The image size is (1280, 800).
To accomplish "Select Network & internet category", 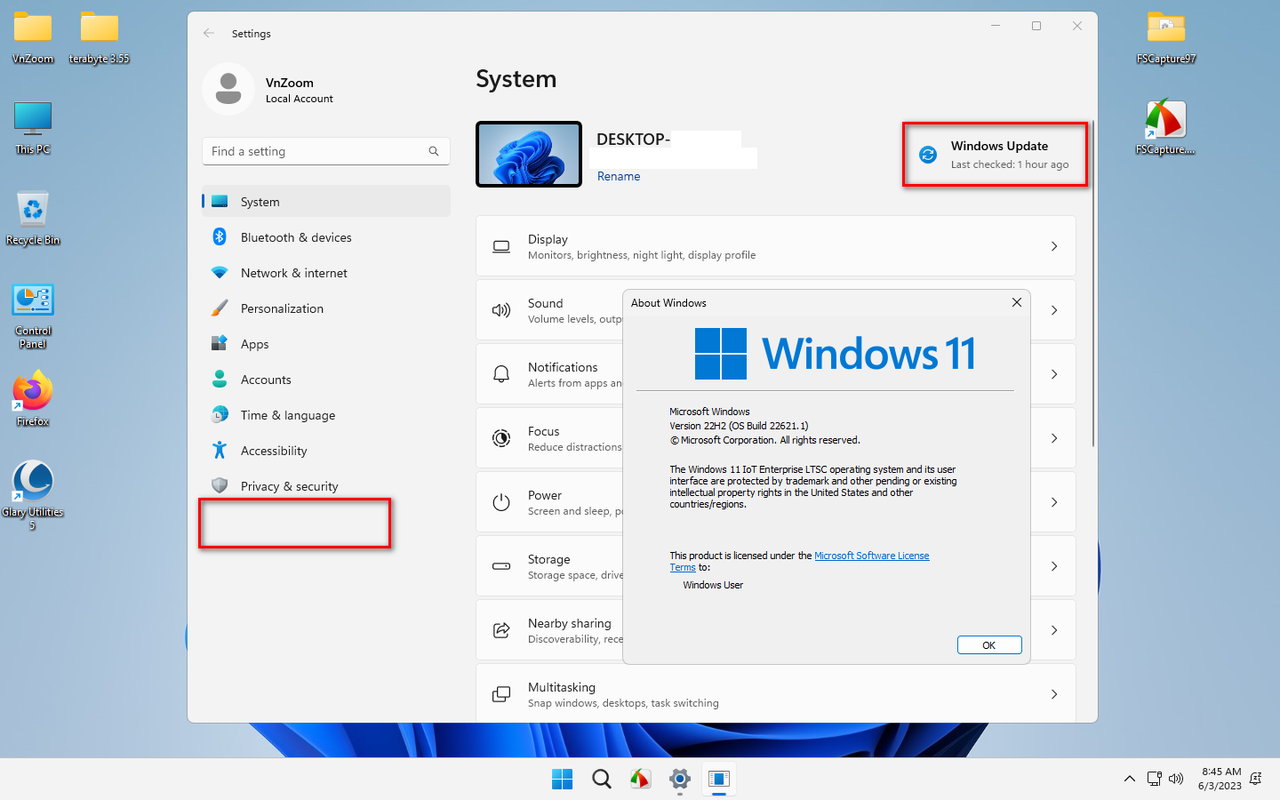I will click(326, 273).
